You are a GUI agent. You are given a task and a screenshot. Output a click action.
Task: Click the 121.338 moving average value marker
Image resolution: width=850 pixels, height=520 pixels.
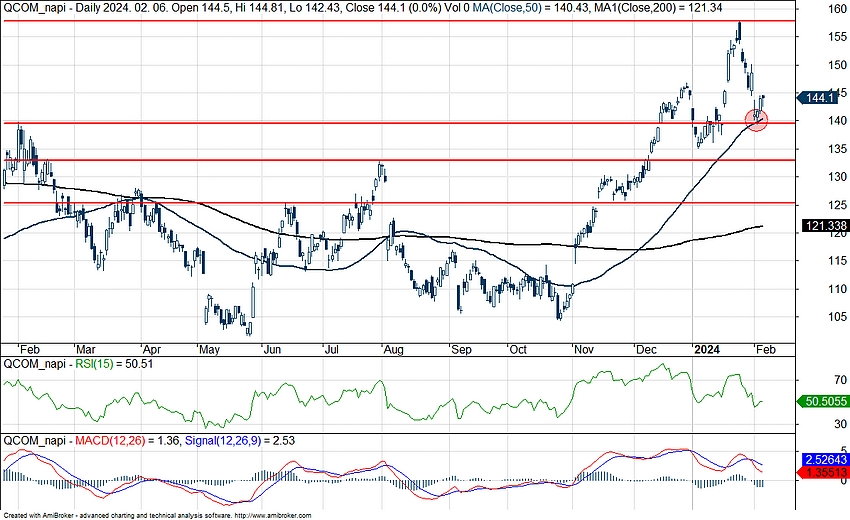pos(825,226)
